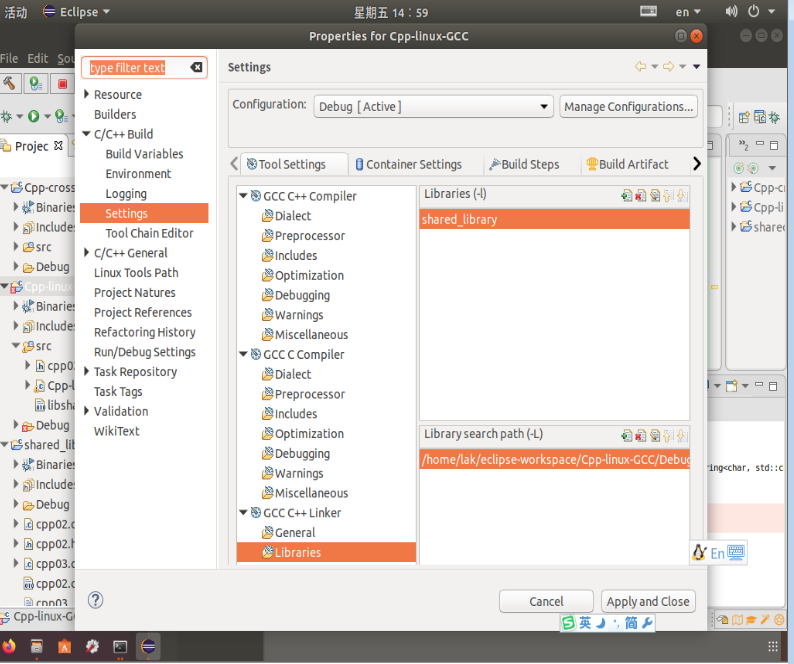Screen dimensions: 794x664
Task: Add a library in Libraries (-l) toolbar
Action: [x=627, y=196]
